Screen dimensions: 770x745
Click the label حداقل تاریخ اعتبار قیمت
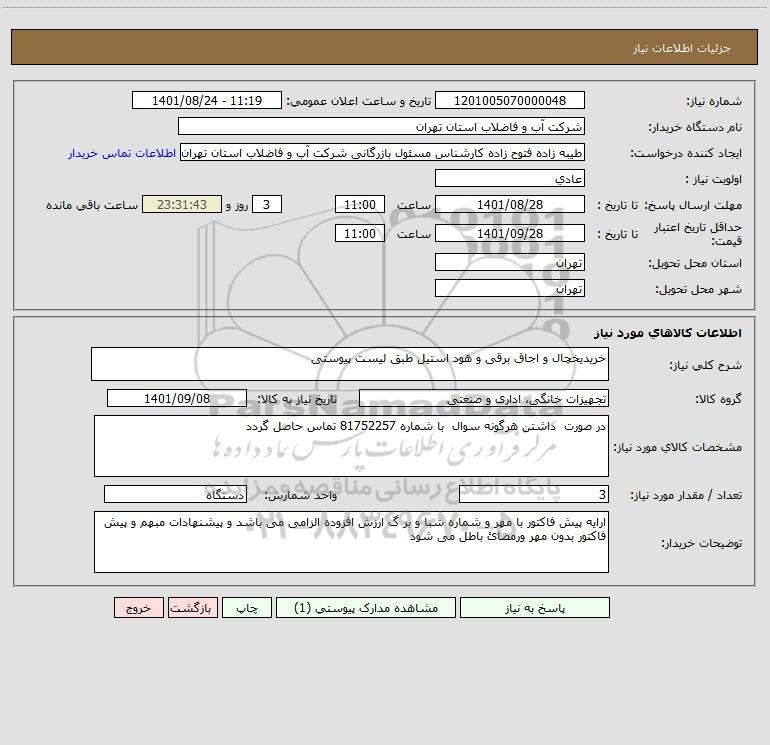coord(698,234)
